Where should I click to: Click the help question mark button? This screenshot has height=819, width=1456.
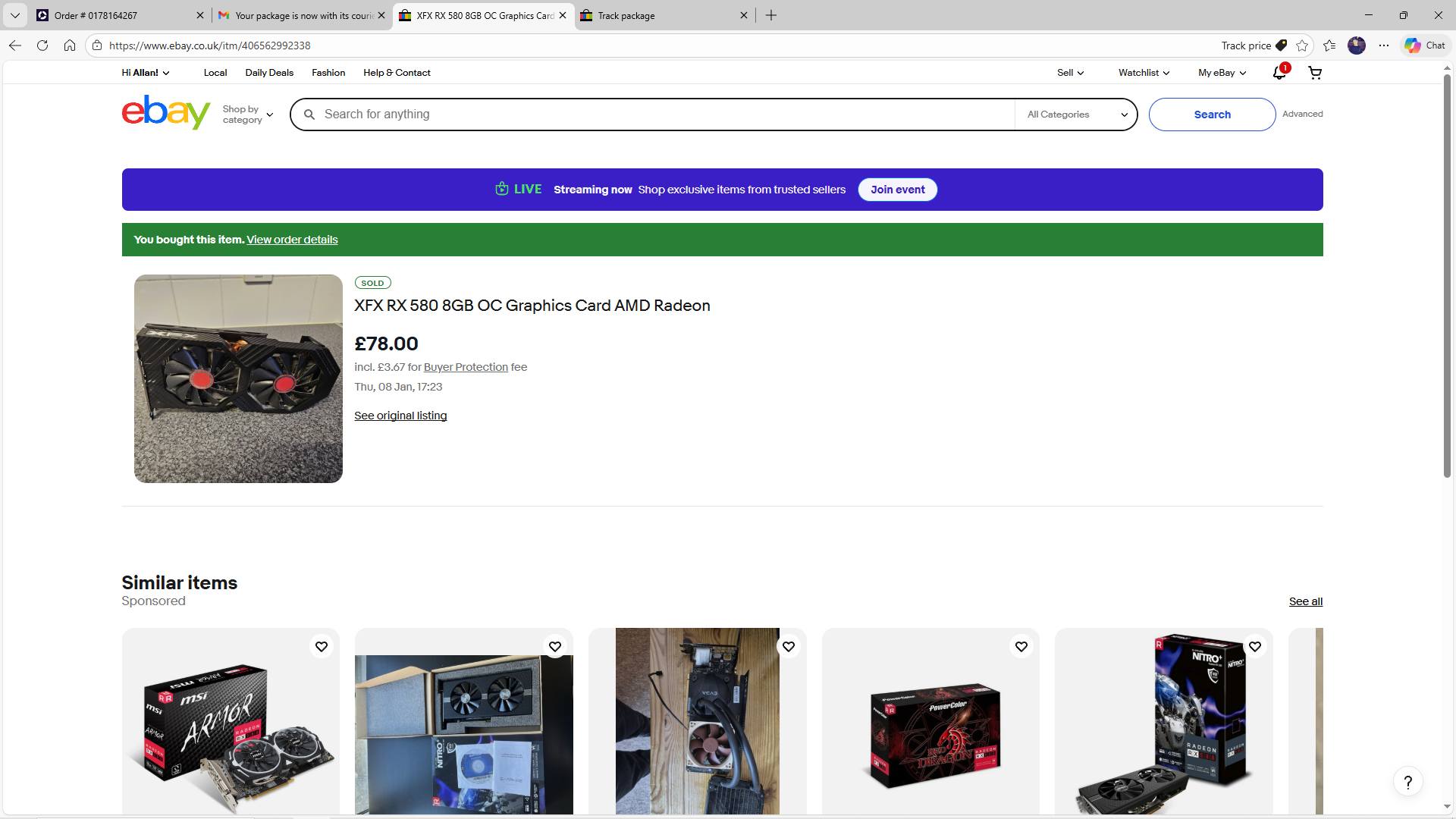(x=1408, y=782)
